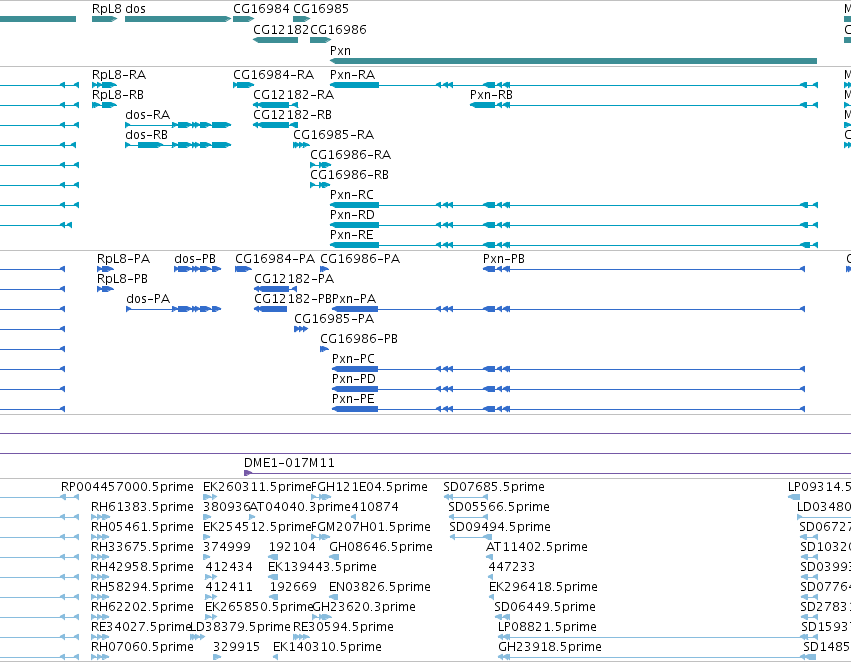Click the RpL8 gene label
Viewport: 851px width, 662px height.
pos(106,9)
